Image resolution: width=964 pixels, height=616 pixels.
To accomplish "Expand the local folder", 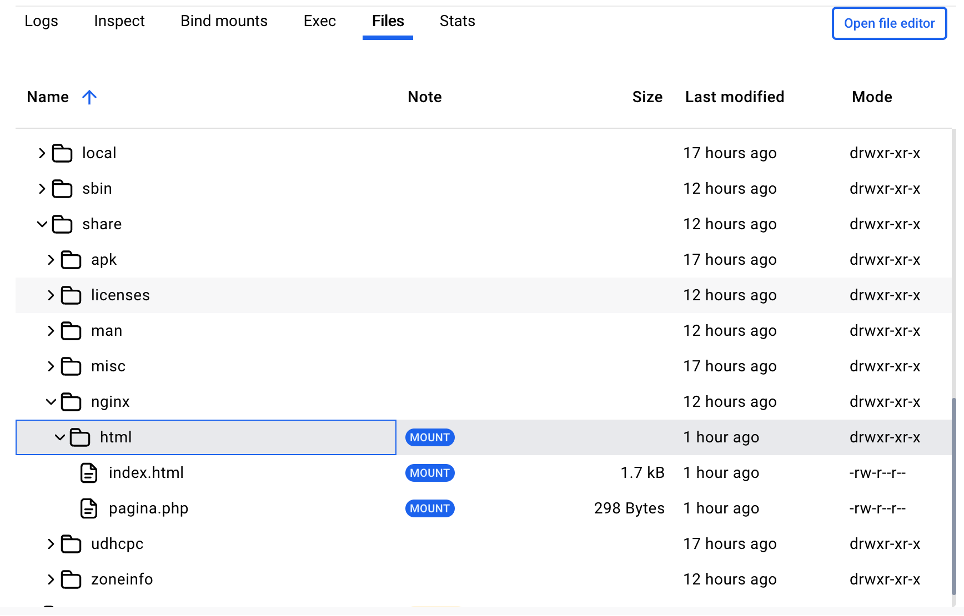I will coord(41,153).
